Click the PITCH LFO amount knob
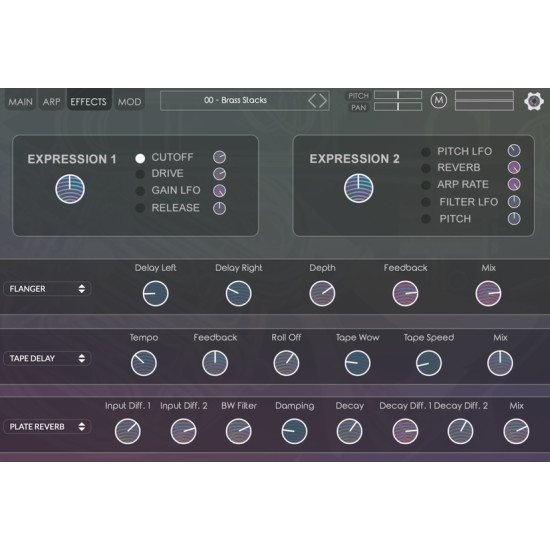Screen dimensions: 550x550 pos(514,150)
